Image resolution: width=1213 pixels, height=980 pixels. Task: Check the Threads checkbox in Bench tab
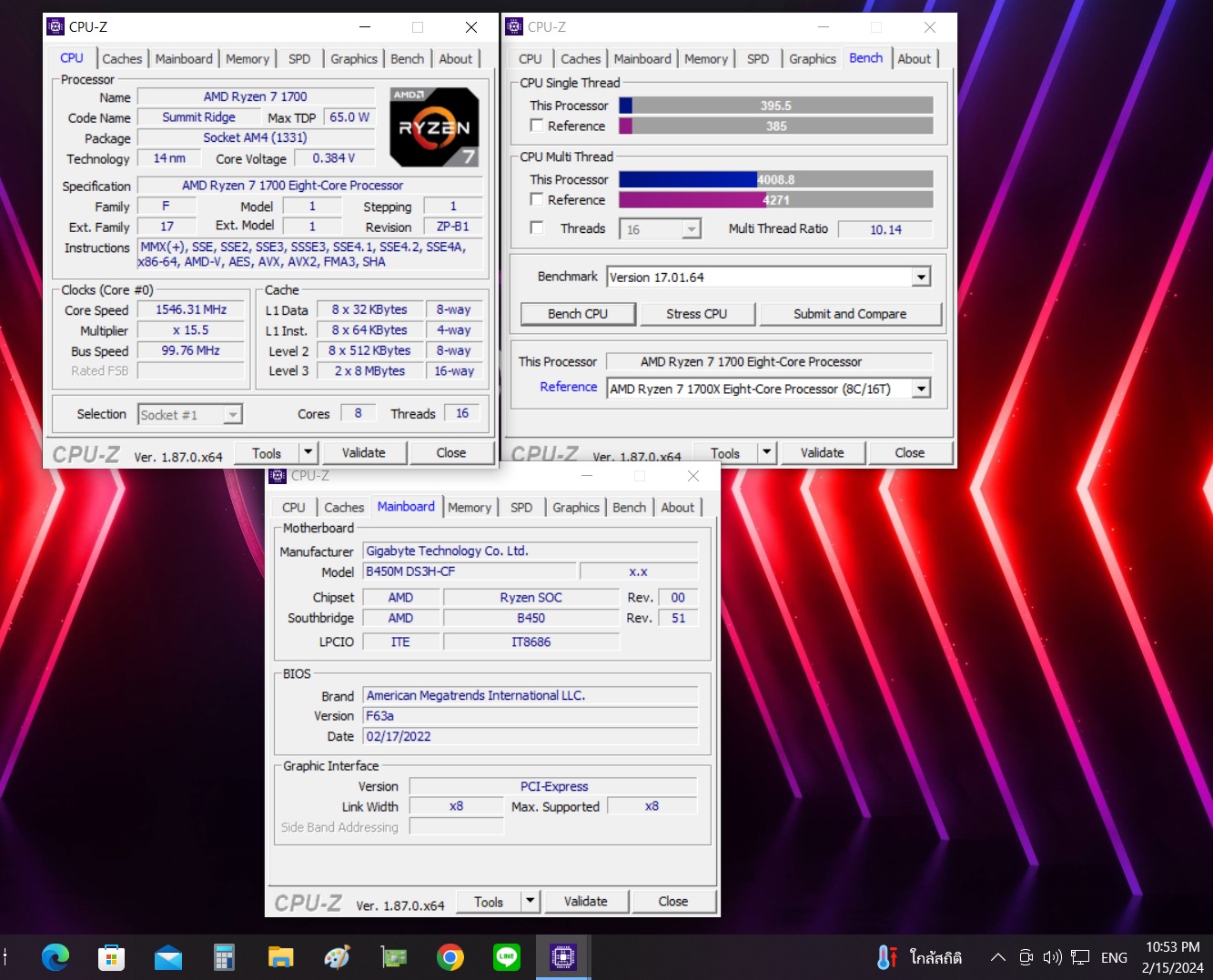tap(537, 227)
